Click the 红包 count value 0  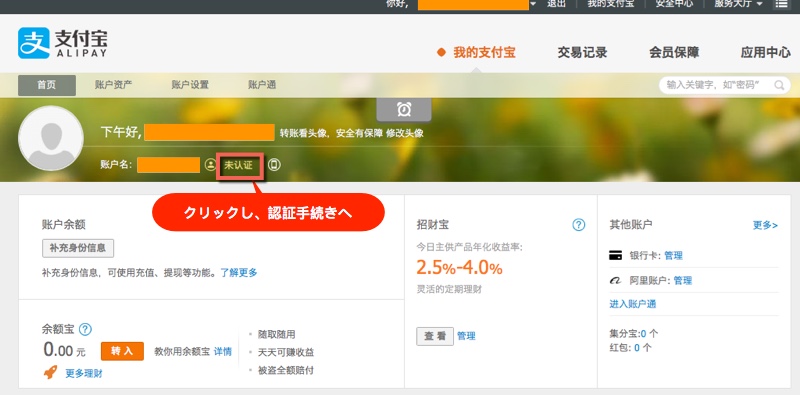(637, 348)
